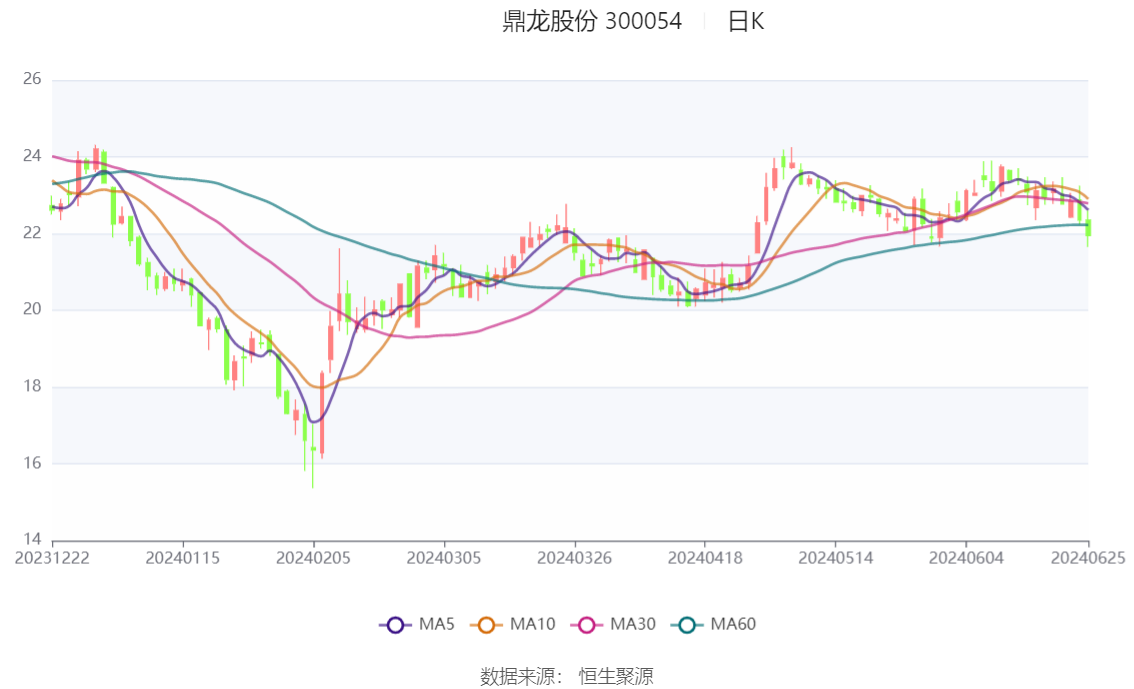The height and width of the screenshot is (689, 1134).
Task: Click the 20240604 date axis marker
Action: (x=966, y=558)
